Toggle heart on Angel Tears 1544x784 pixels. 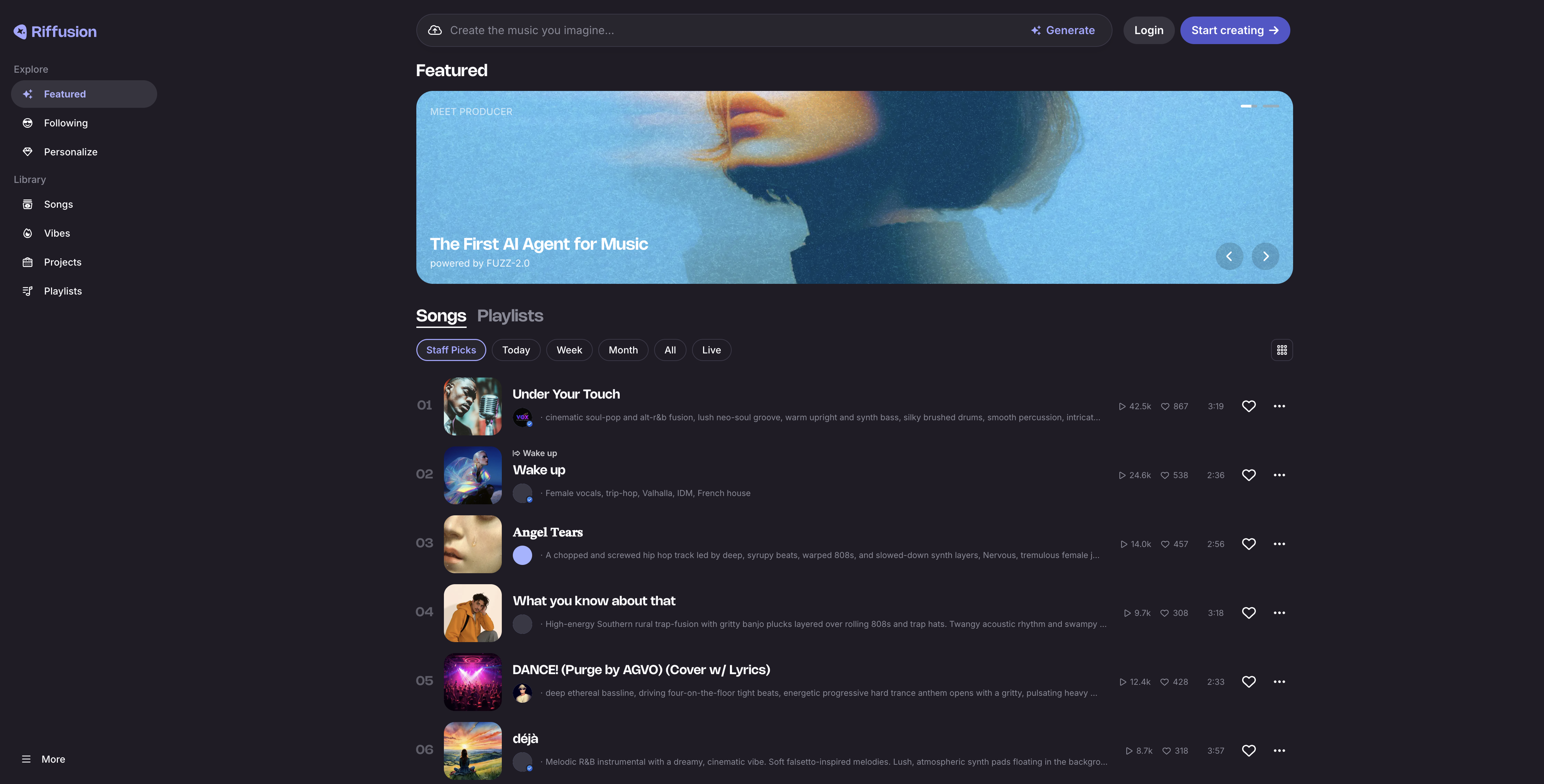coord(1249,544)
